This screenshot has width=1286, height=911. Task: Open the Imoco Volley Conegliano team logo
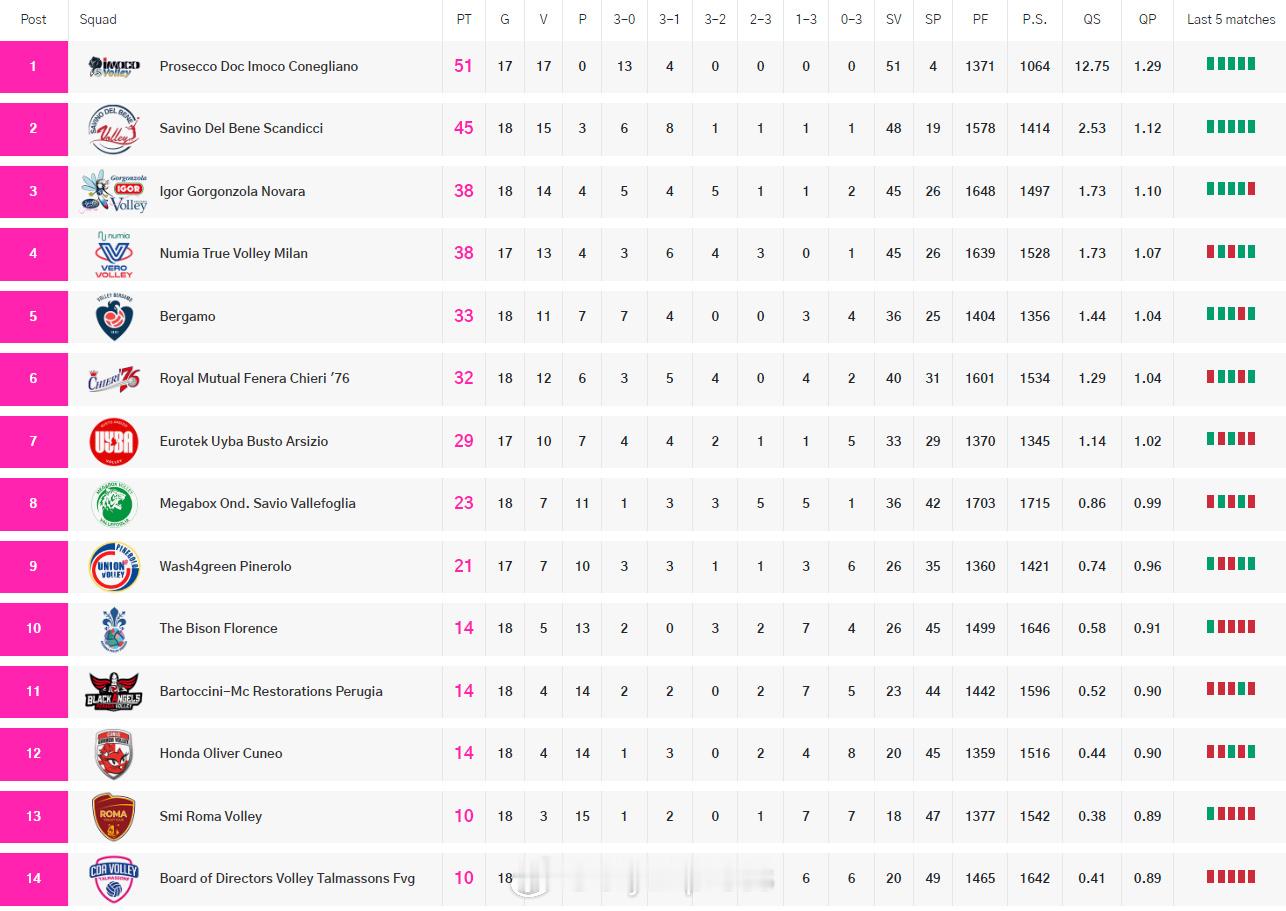tap(114, 67)
